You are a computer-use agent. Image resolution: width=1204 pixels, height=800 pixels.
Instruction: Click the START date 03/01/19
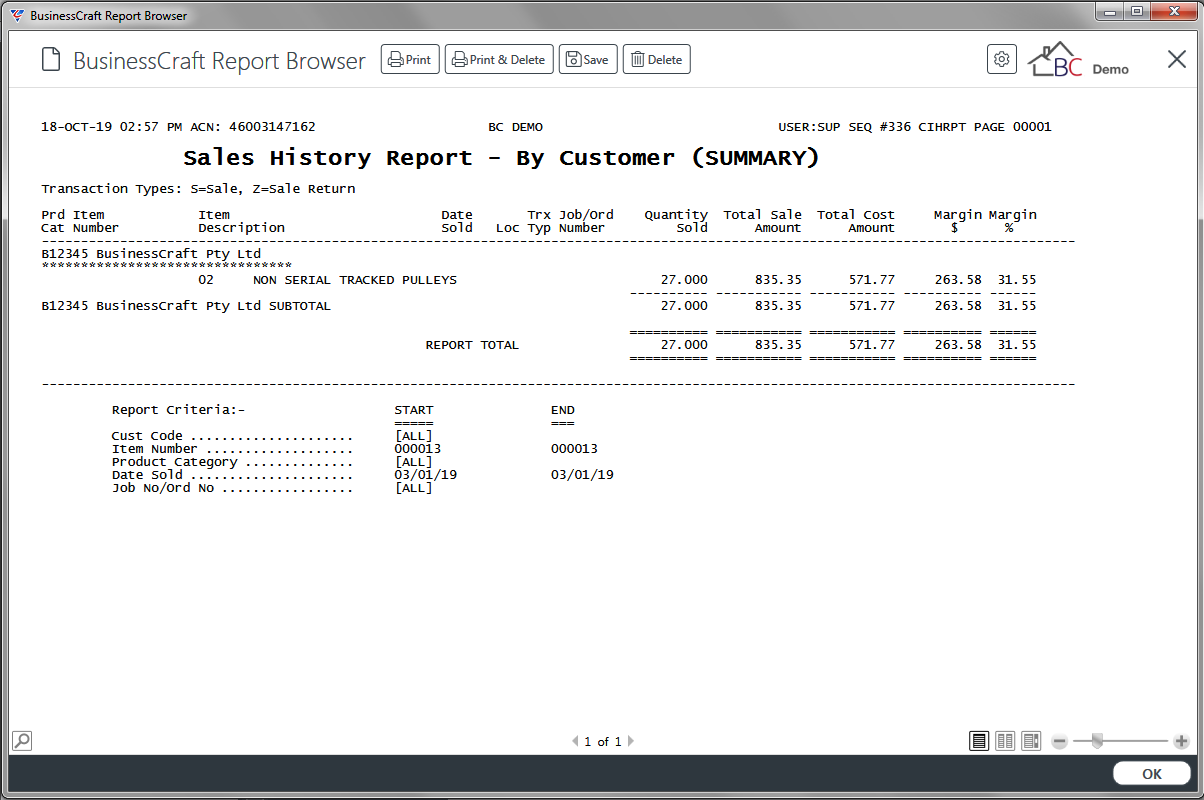pyautogui.click(x=426, y=475)
